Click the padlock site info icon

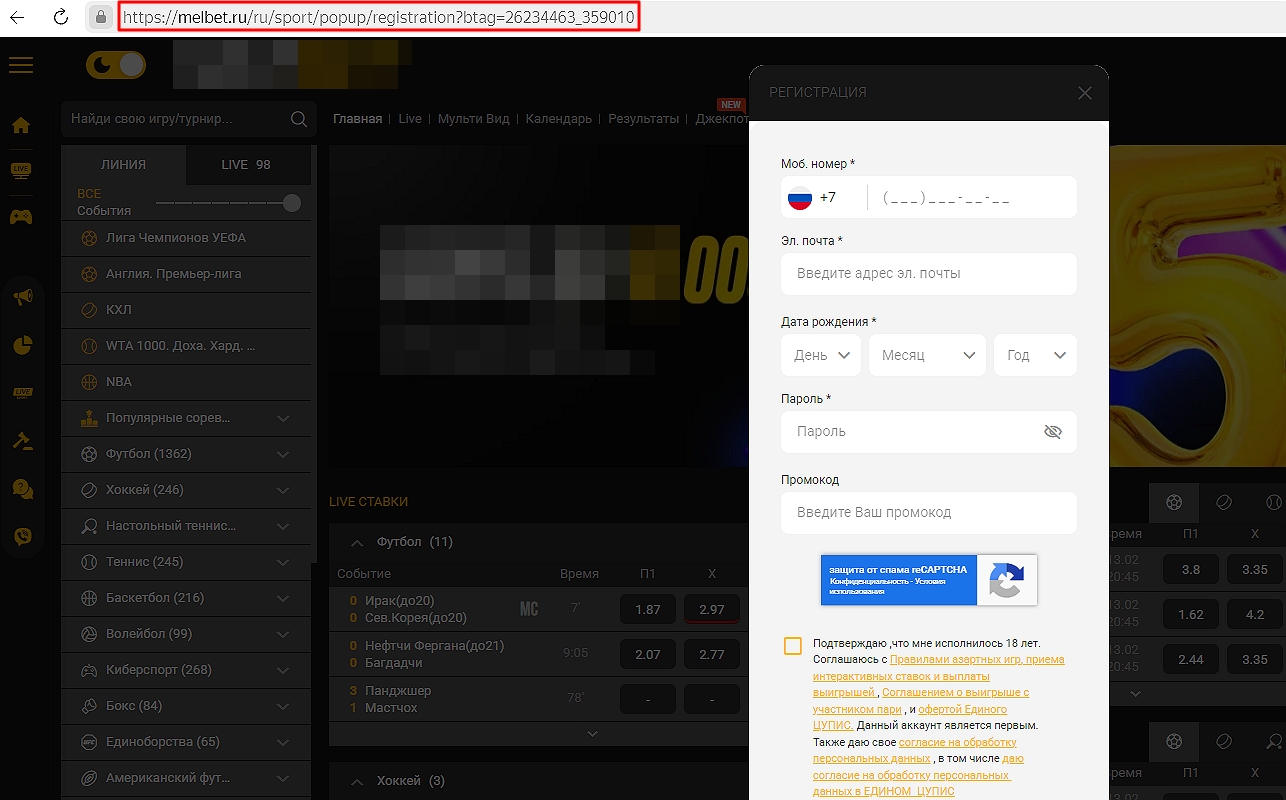pos(100,17)
